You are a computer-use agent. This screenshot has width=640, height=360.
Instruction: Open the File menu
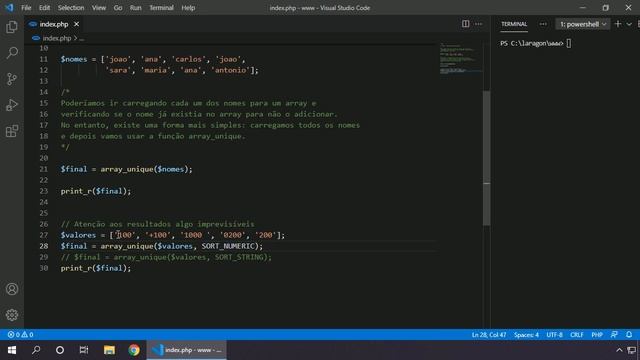26,8
